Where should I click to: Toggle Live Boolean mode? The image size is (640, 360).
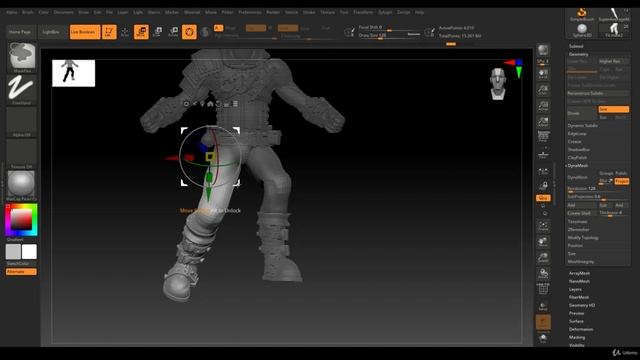[85, 32]
